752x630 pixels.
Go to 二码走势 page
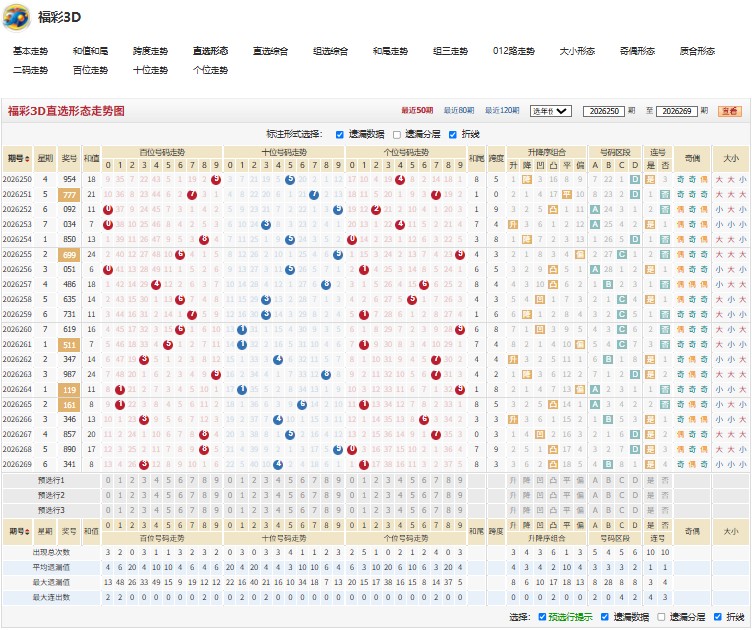click(x=30, y=70)
